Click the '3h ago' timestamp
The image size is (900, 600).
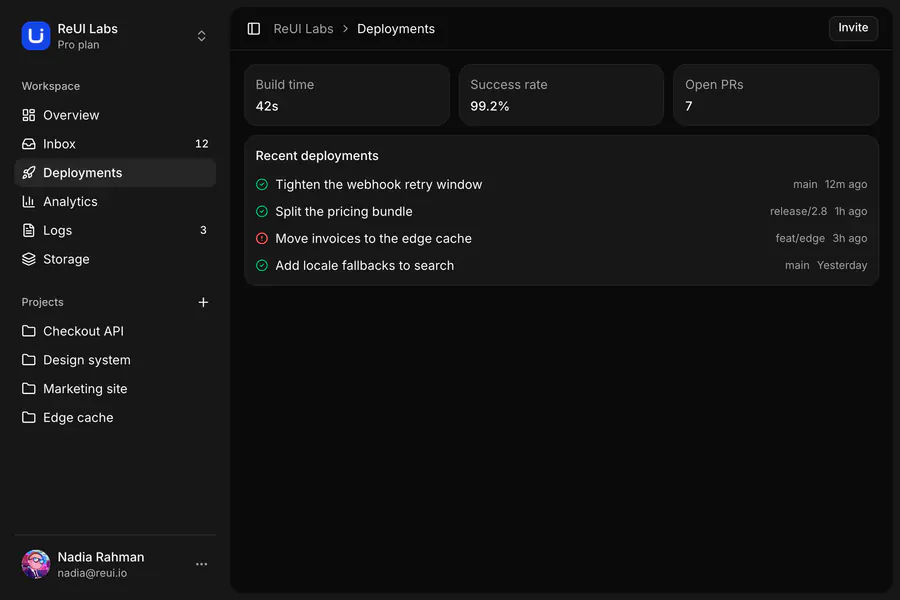click(850, 238)
